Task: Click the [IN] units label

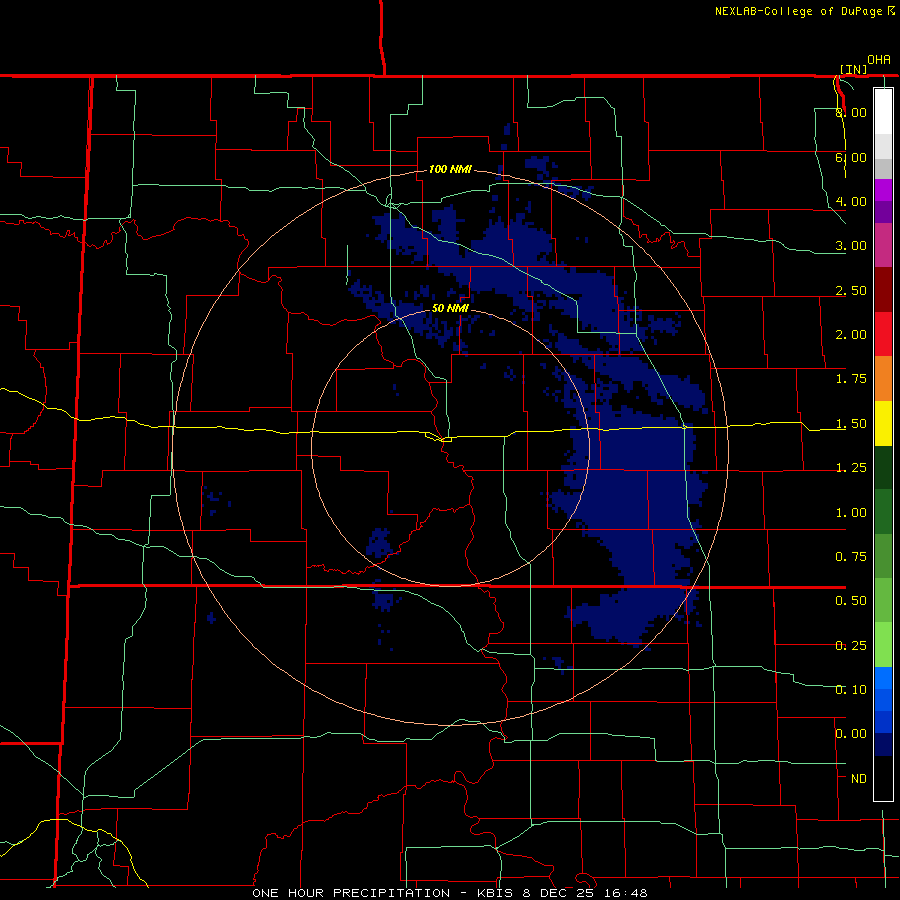Action: point(853,69)
